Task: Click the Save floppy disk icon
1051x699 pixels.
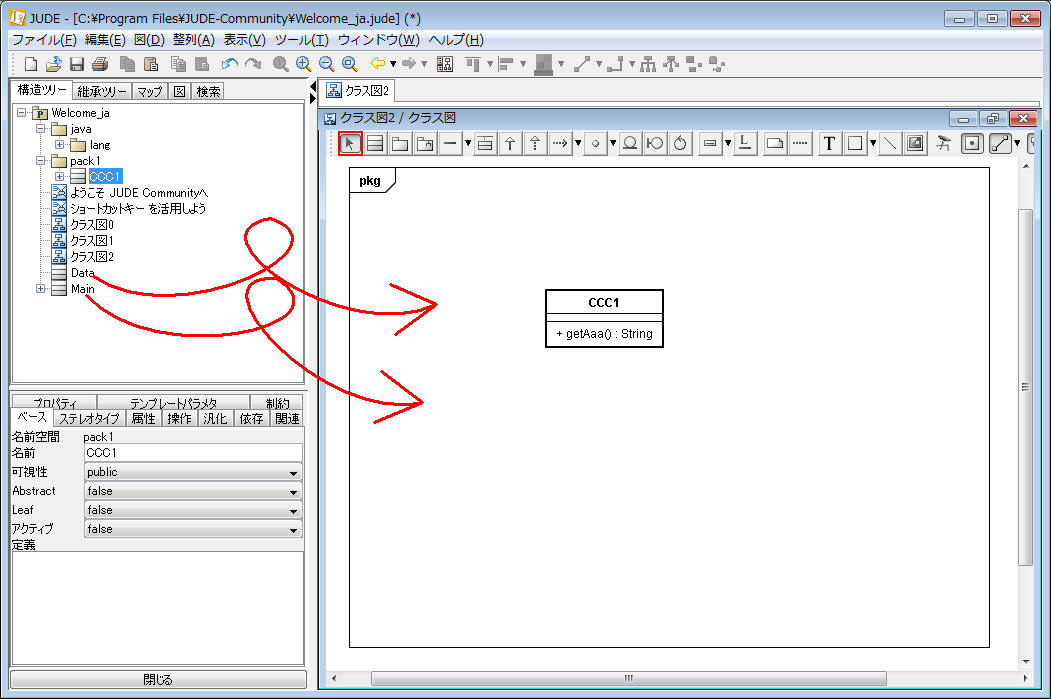Action: click(76, 64)
